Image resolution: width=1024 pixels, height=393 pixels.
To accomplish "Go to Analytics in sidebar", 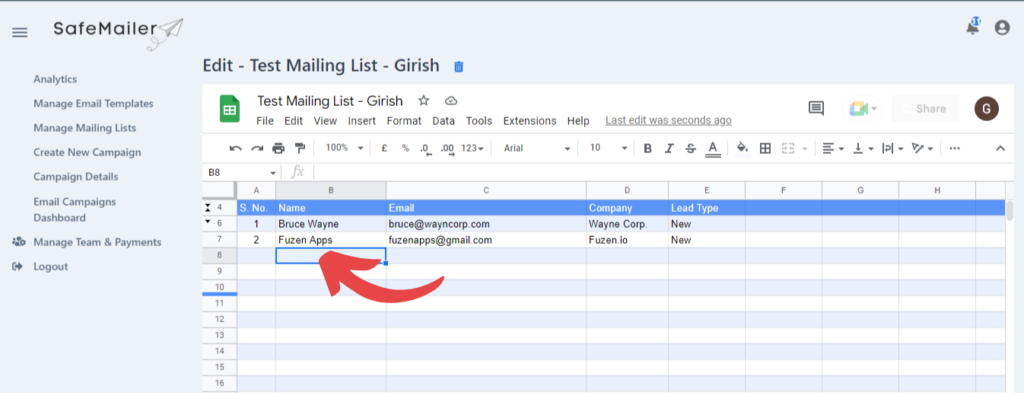I will [x=55, y=79].
